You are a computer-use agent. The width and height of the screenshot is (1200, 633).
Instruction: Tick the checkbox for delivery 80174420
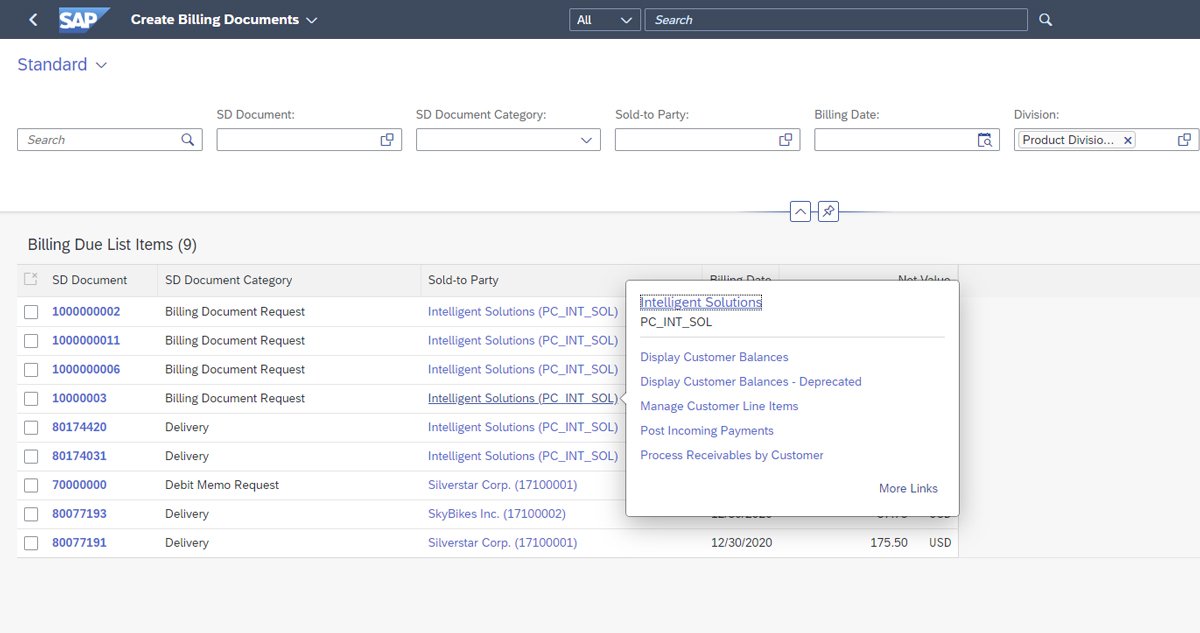31,428
